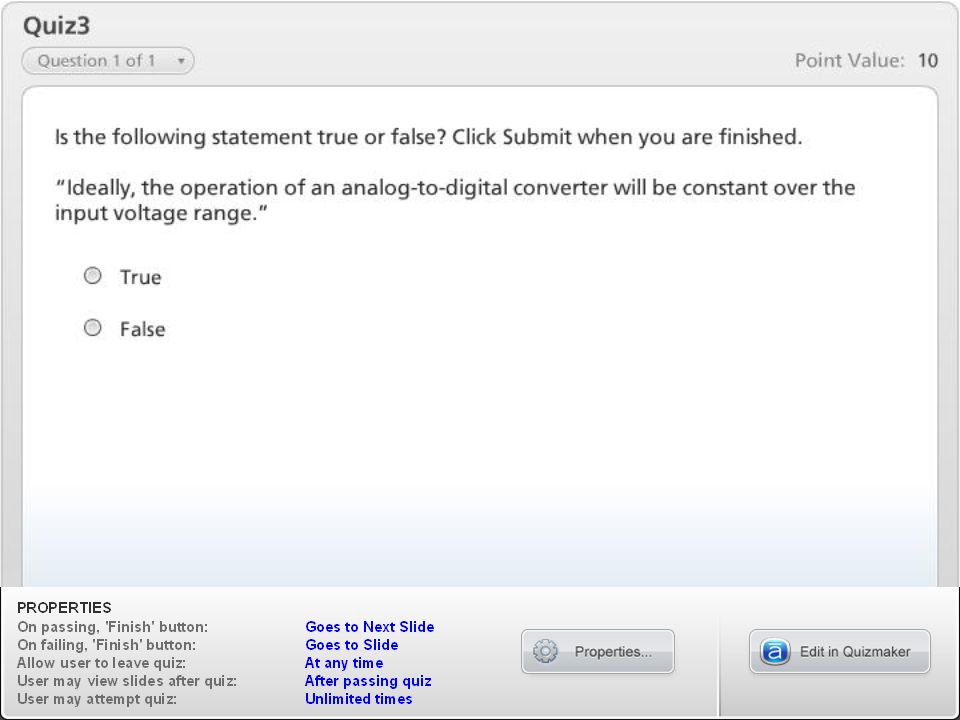Click the After passing quiz link
Viewport: 960px width, 720px height.
[368, 681]
